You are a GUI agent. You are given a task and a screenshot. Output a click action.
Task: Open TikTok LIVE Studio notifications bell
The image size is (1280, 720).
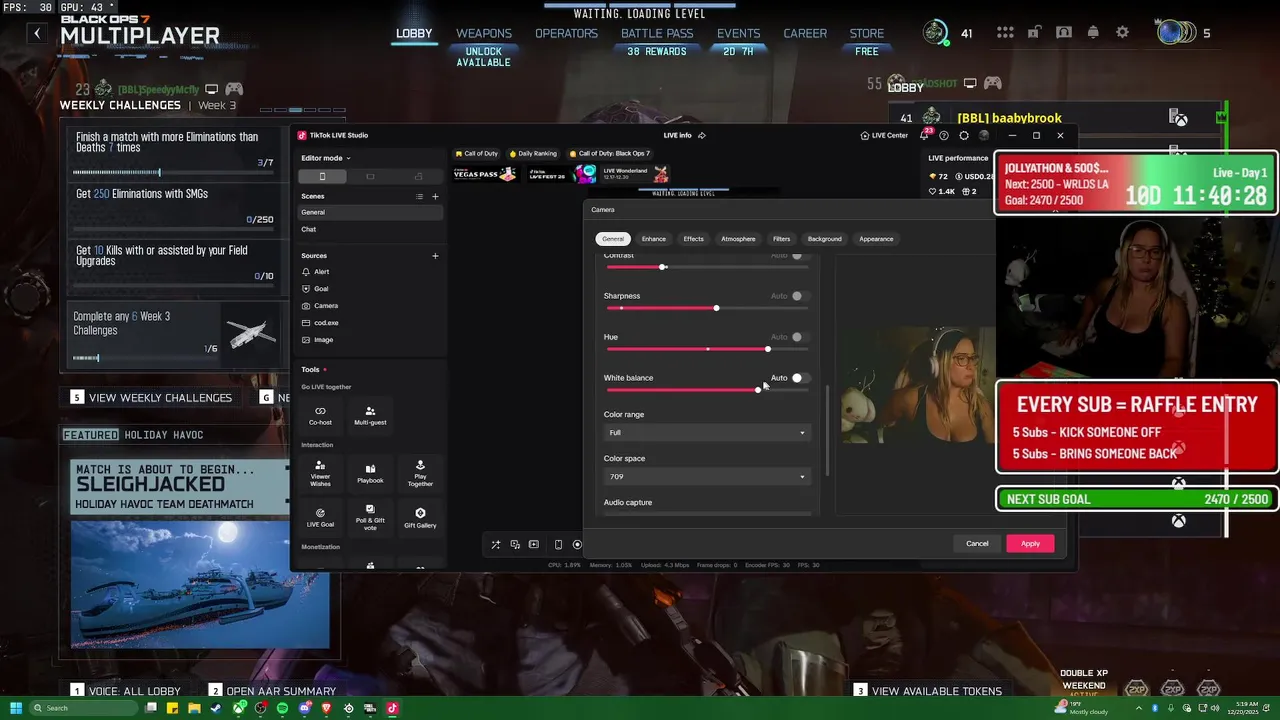[926, 135]
